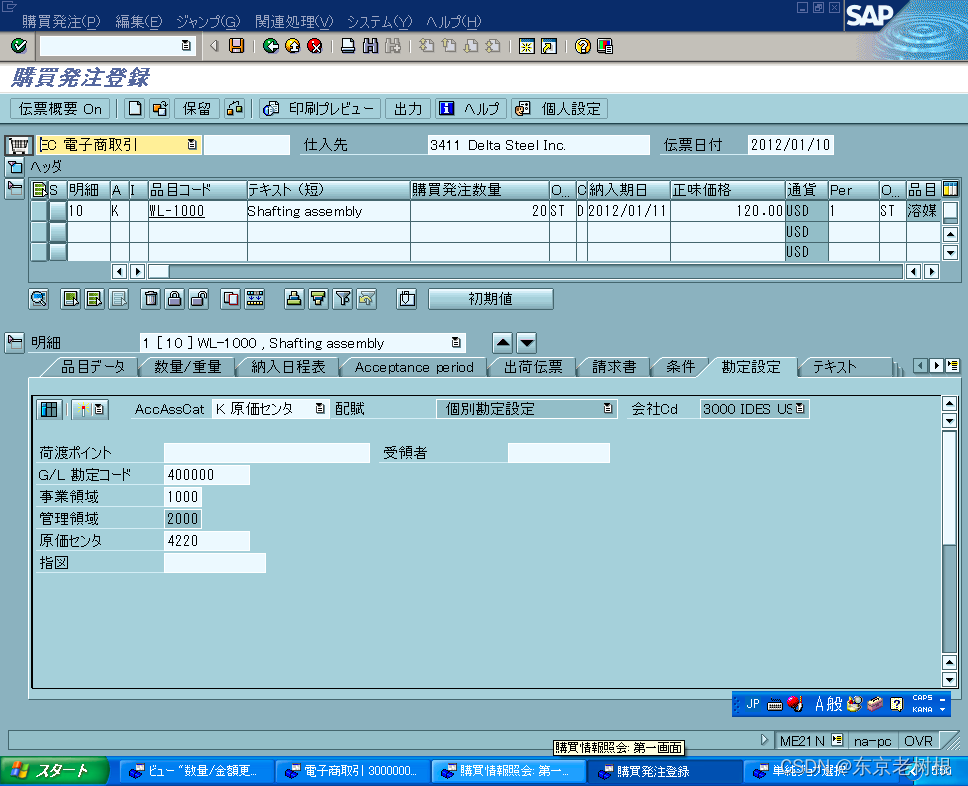This screenshot has width=968, height=786.
Task: Open the 個別勘定設定 distribution dropdown
Action: pos(608,408)
